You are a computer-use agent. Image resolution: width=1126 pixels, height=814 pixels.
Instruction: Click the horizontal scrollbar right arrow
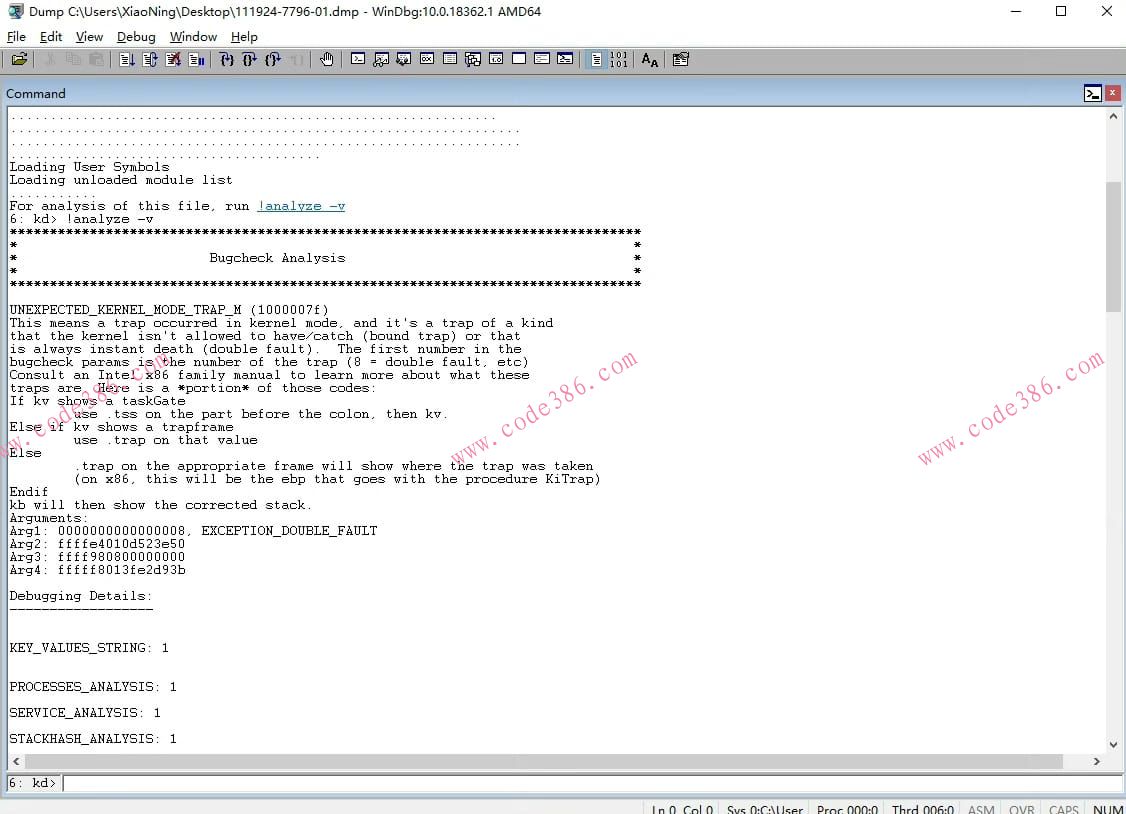click(1097, 762)
